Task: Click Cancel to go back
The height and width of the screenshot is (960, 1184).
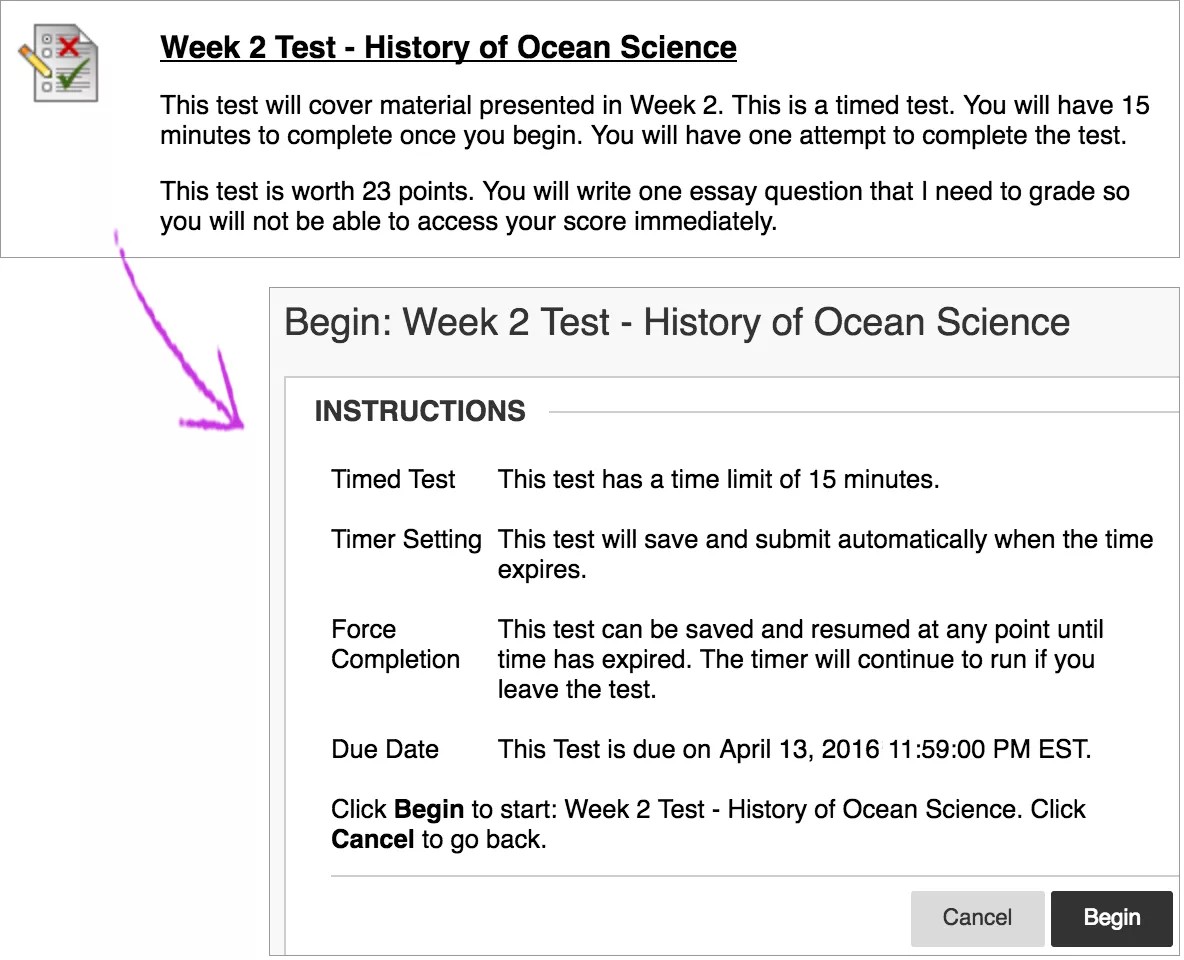Action: point(977,918)
